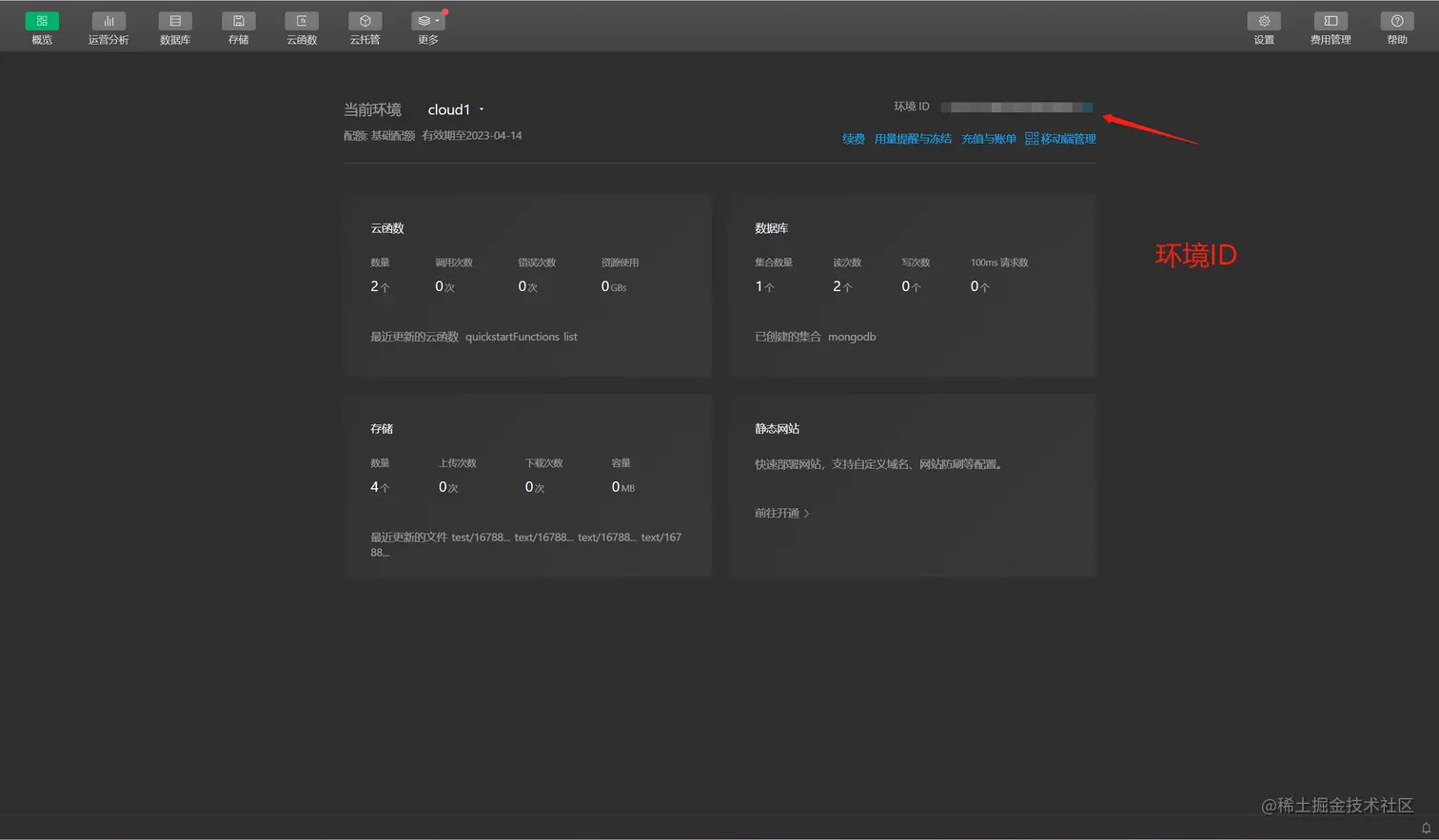Click the 存储 card title
The width and height of the screenshot is (1439, 840).
382,429
